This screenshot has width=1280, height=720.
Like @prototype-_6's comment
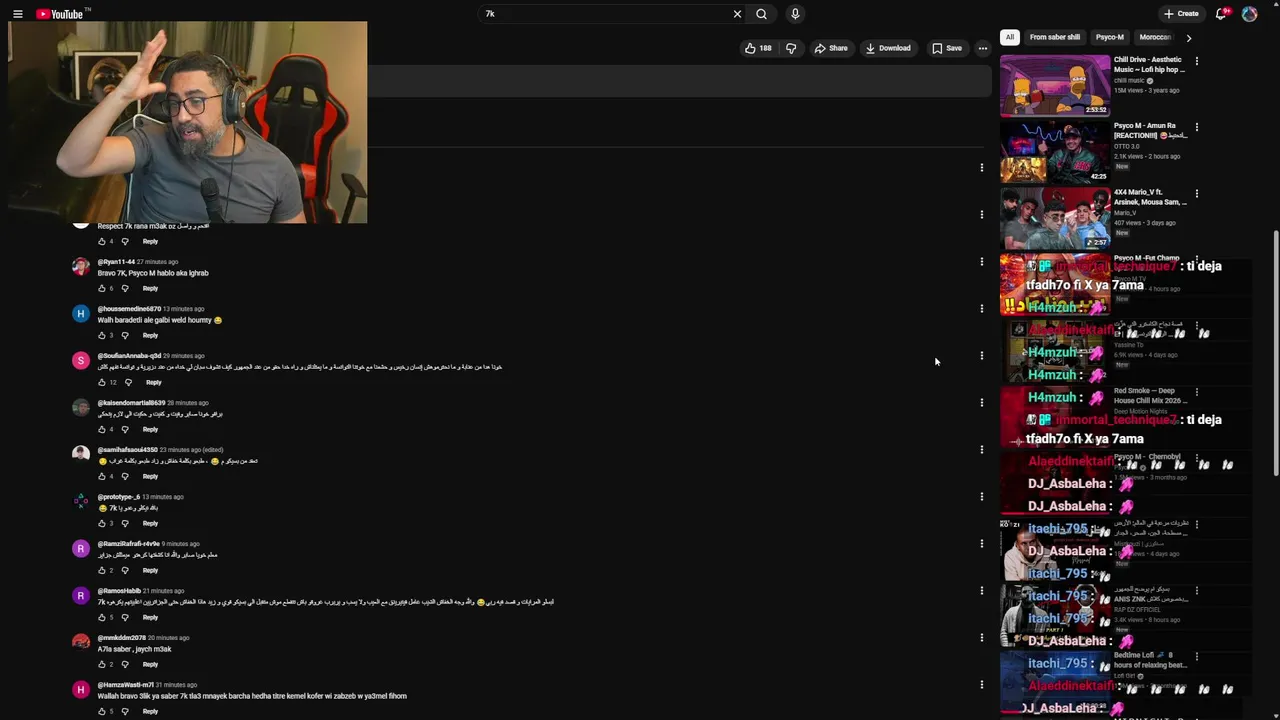[x=102, y=523]
